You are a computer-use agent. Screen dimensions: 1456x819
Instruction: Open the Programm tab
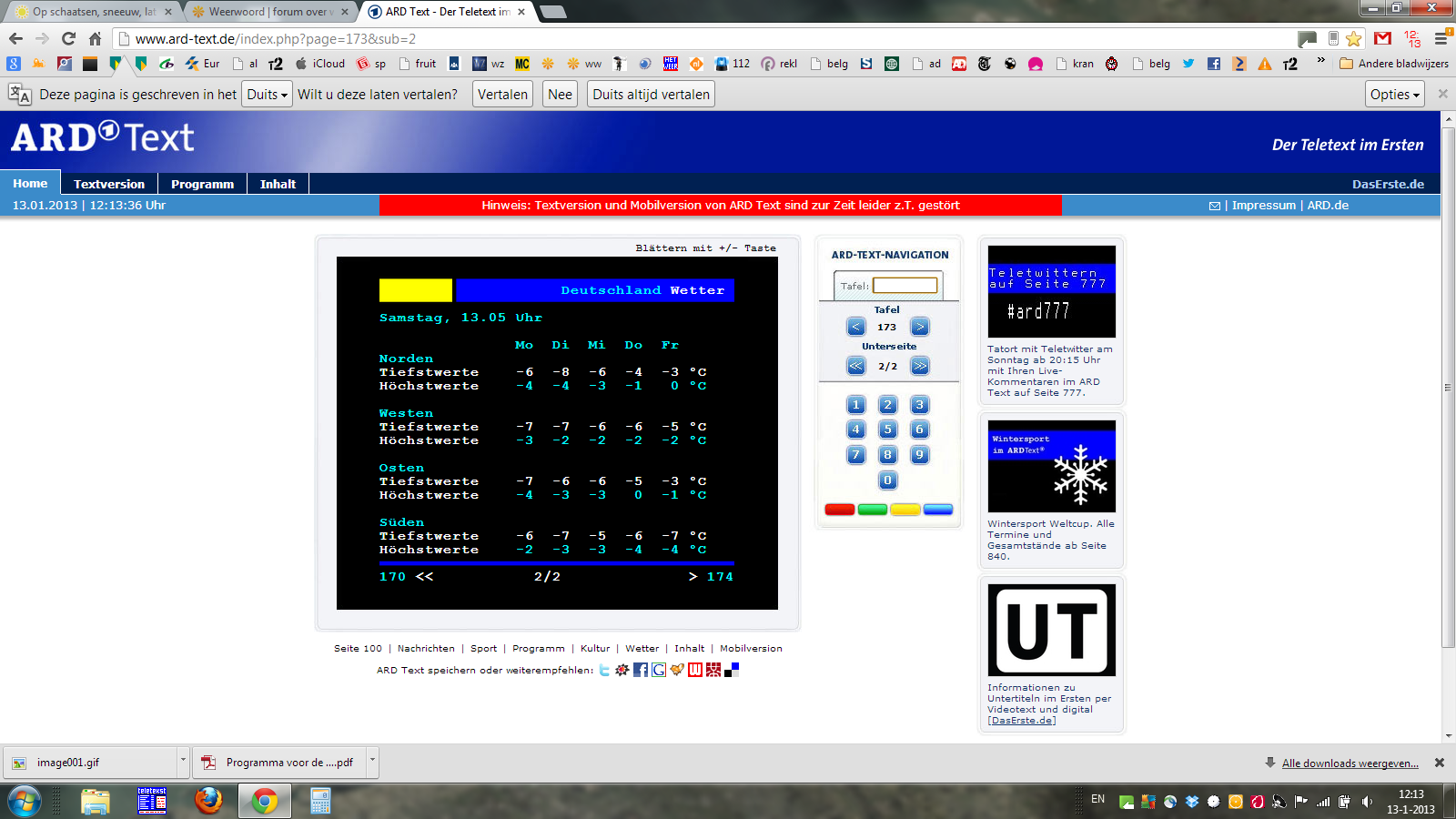click(x=202, y=184)
